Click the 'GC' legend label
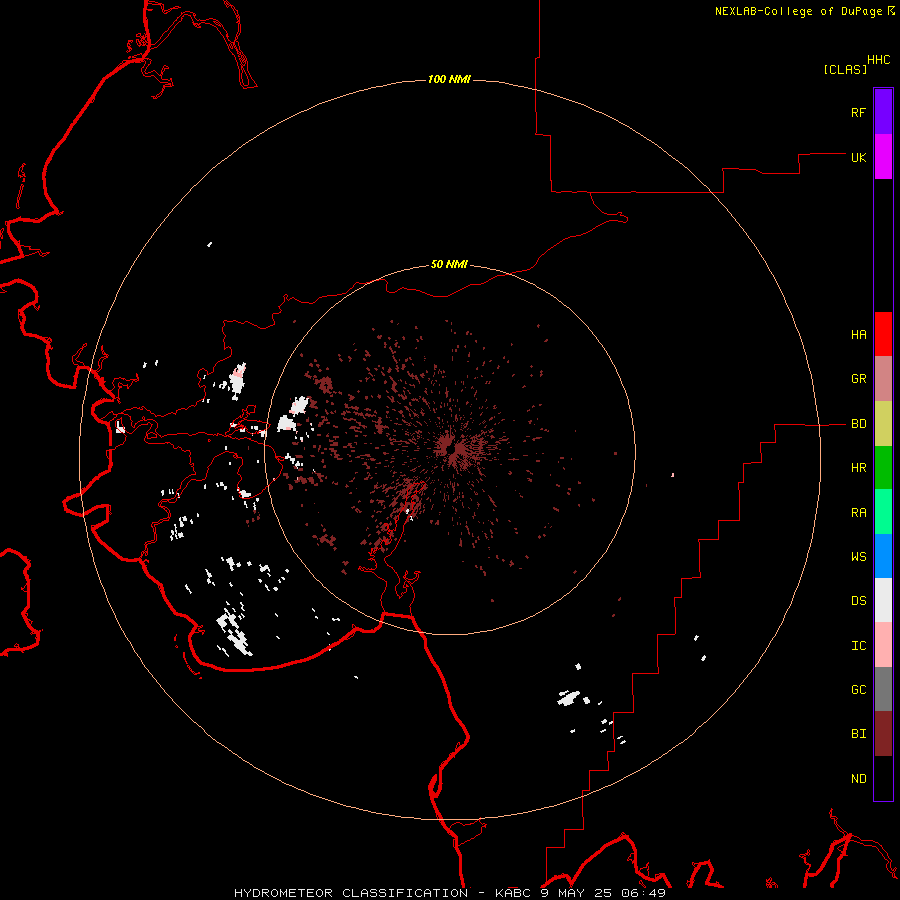Screen dimensions: 900x900 (858, 690)
